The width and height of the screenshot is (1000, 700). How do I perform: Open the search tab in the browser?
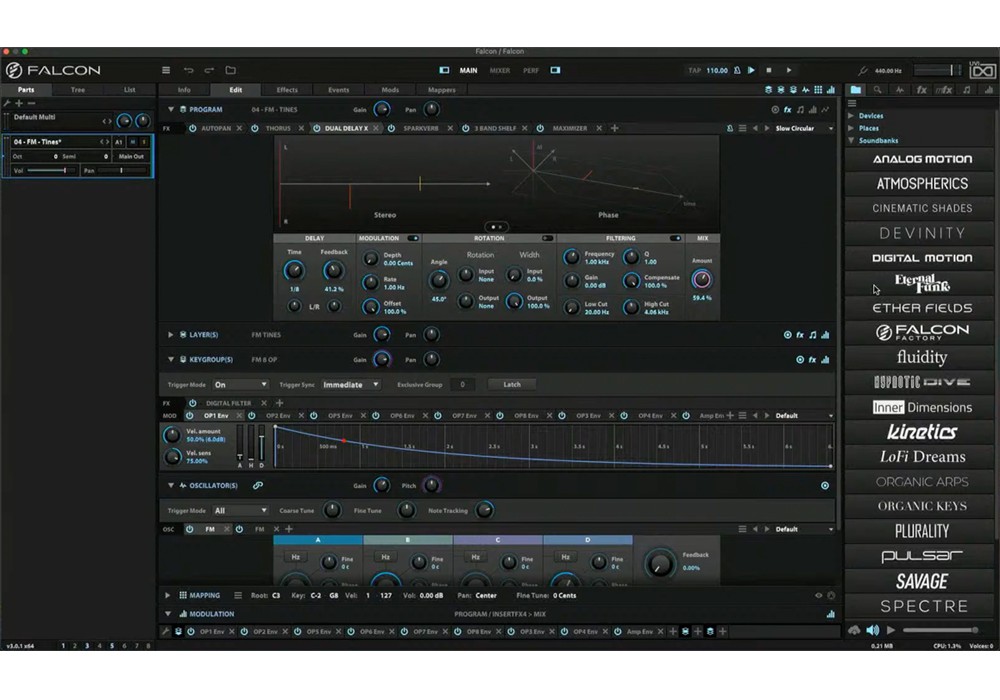pos(878,90)
